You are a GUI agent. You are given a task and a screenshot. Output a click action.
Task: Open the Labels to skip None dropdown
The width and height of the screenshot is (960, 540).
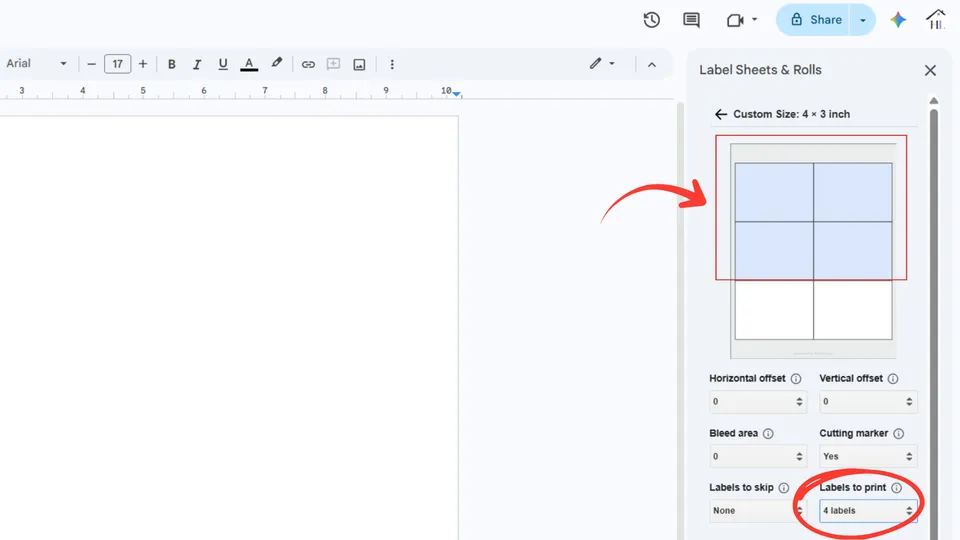click(x=758, y=511)
